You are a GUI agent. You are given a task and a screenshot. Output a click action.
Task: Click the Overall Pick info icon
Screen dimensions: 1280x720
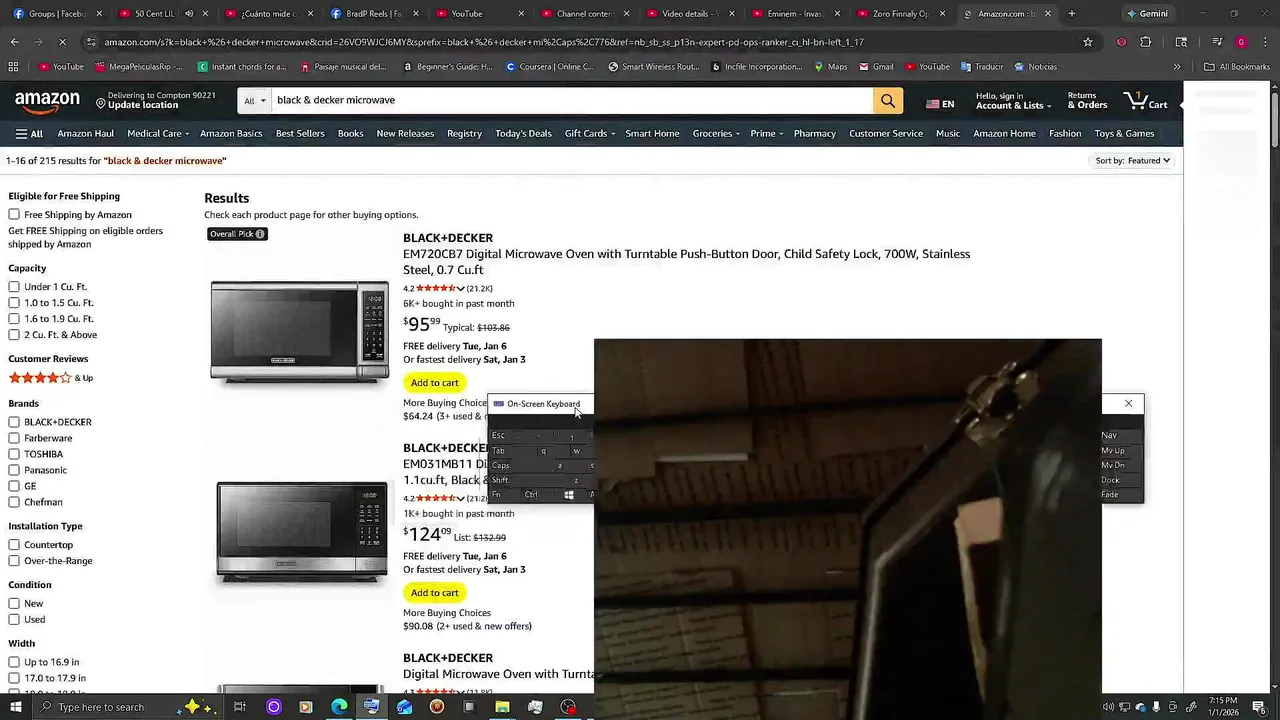pyautogui.click(x=260, y=234)
